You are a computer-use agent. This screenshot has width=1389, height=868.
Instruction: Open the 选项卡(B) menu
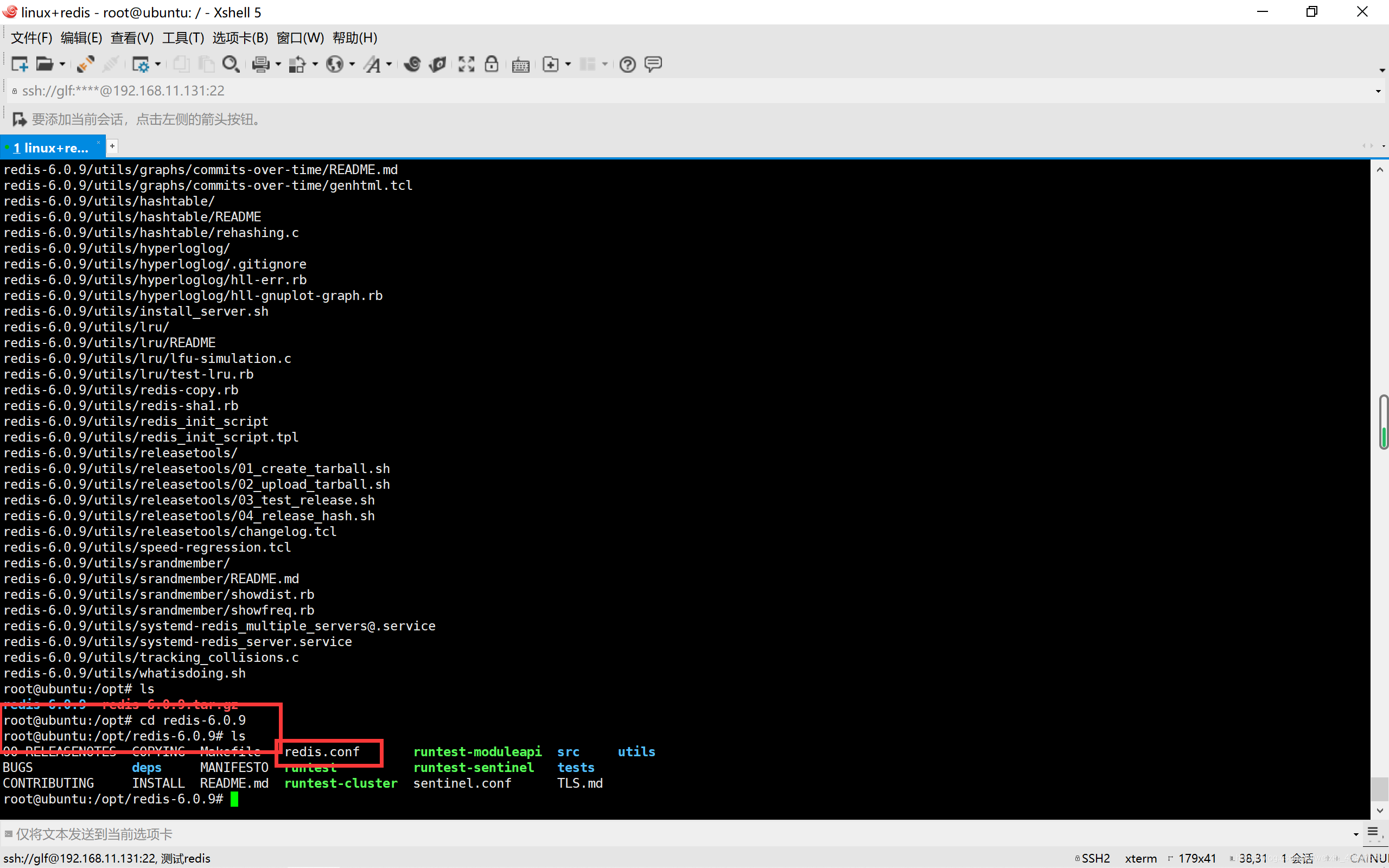240,38
